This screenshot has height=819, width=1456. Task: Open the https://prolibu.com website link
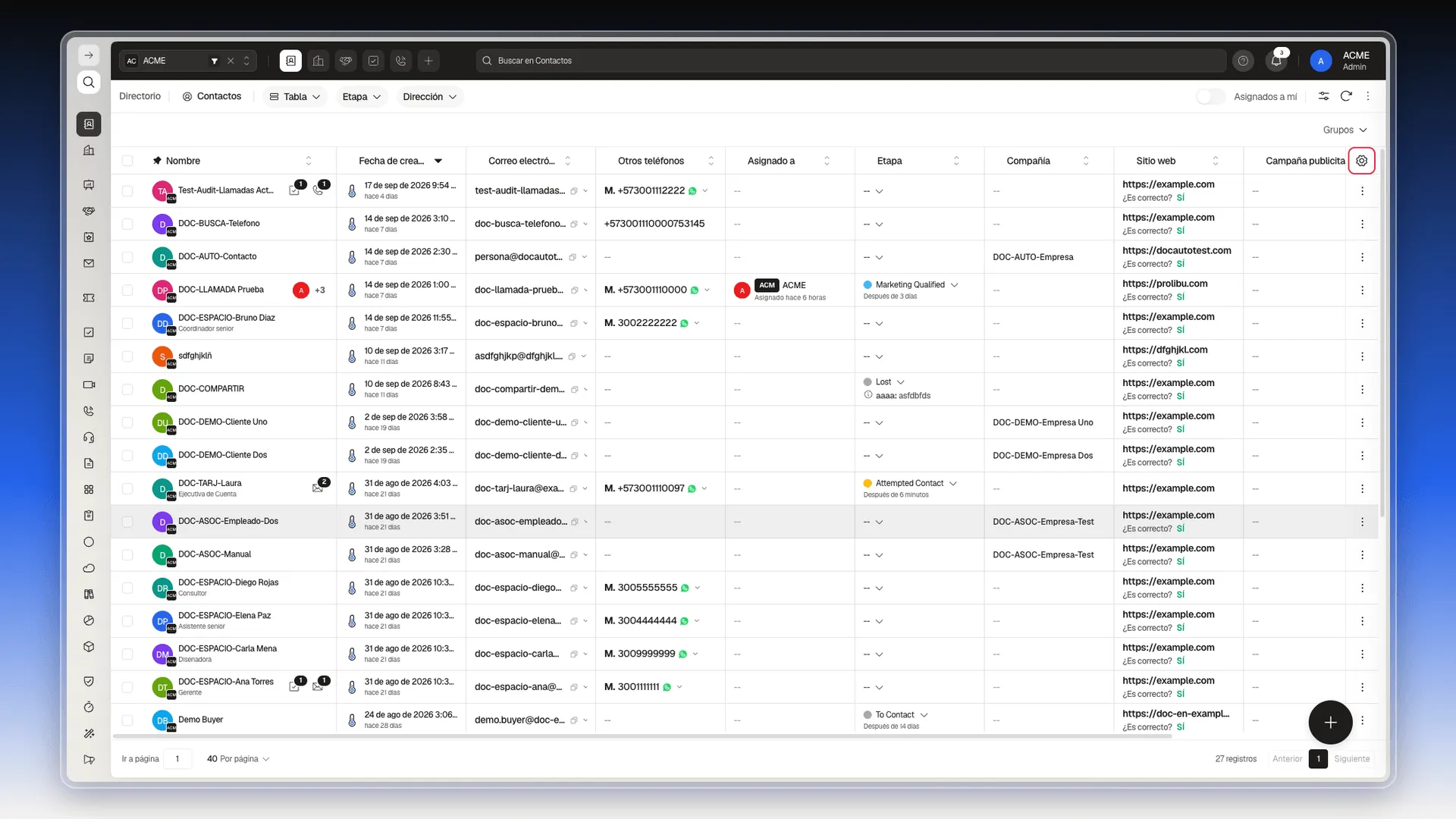click(x=1165, y=284)
